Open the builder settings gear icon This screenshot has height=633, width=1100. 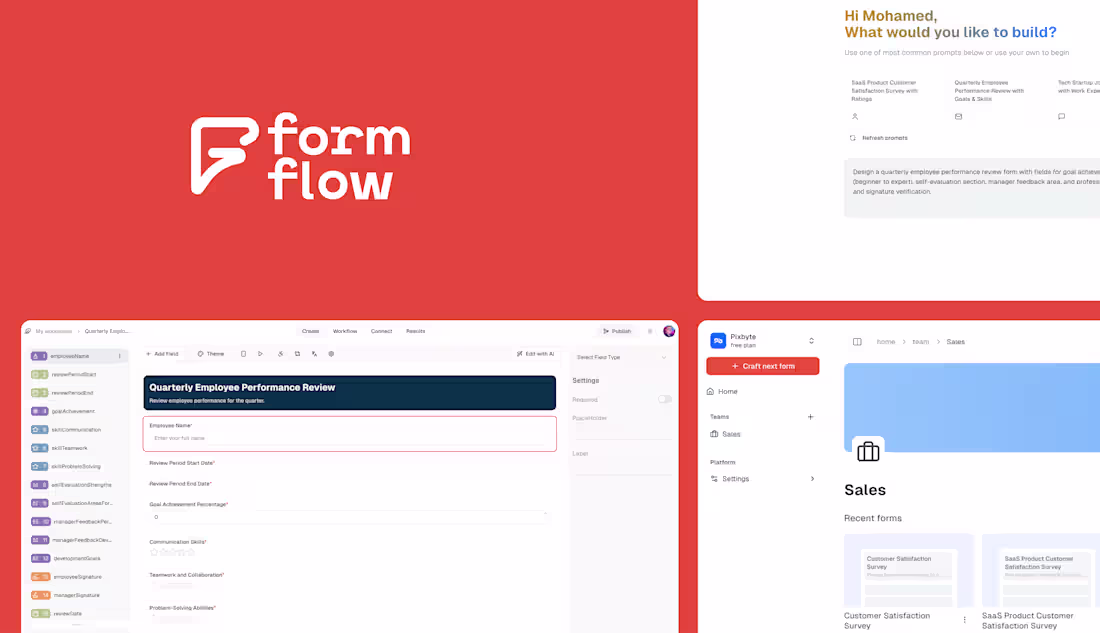click(x=331, y=353)
